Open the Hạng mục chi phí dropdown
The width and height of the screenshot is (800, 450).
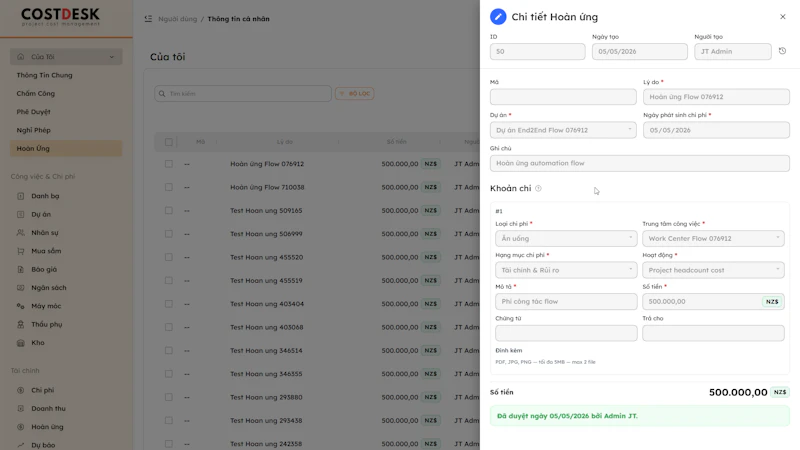click(566, 270)
